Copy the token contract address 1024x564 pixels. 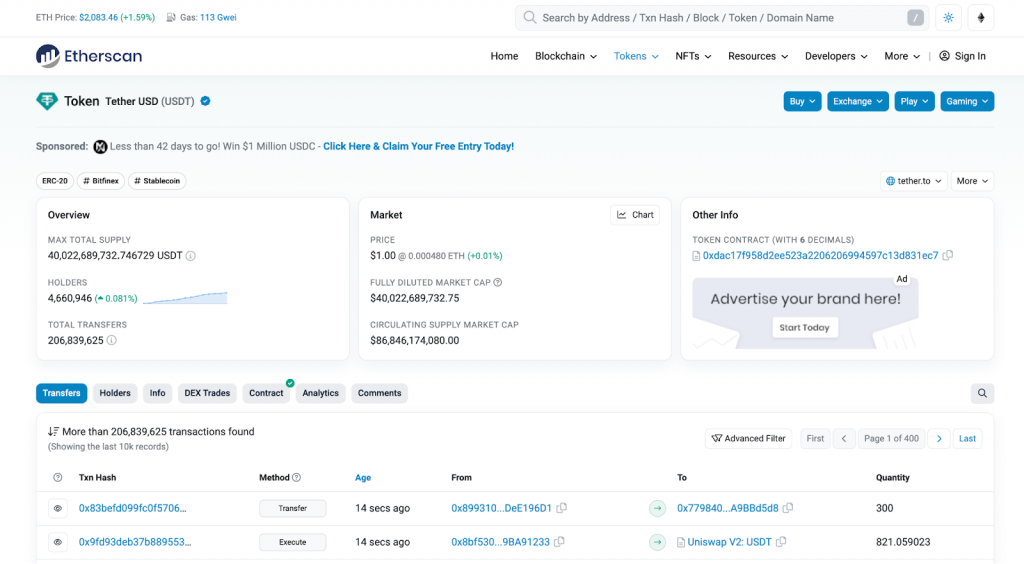(x=948, y=255)
